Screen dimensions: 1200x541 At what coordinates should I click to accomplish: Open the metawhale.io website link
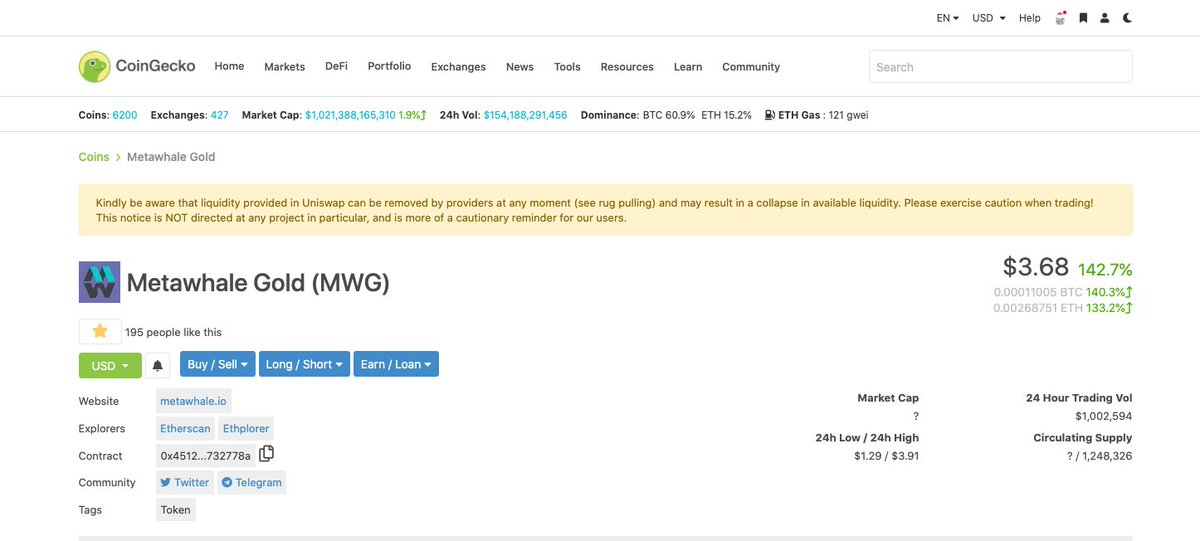pos(194,401)
